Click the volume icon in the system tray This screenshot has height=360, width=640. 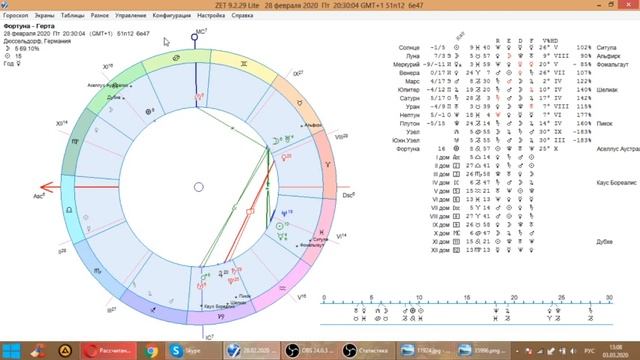point(573,351)
